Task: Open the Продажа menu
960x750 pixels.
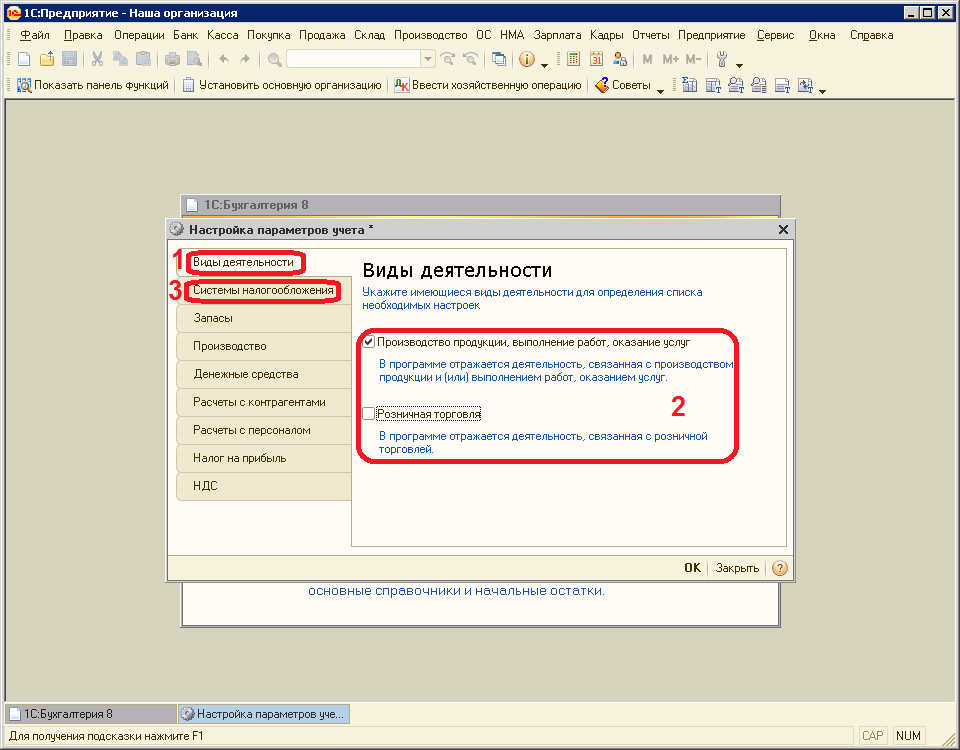Action: pyautogui.click(x=322, y=35)
